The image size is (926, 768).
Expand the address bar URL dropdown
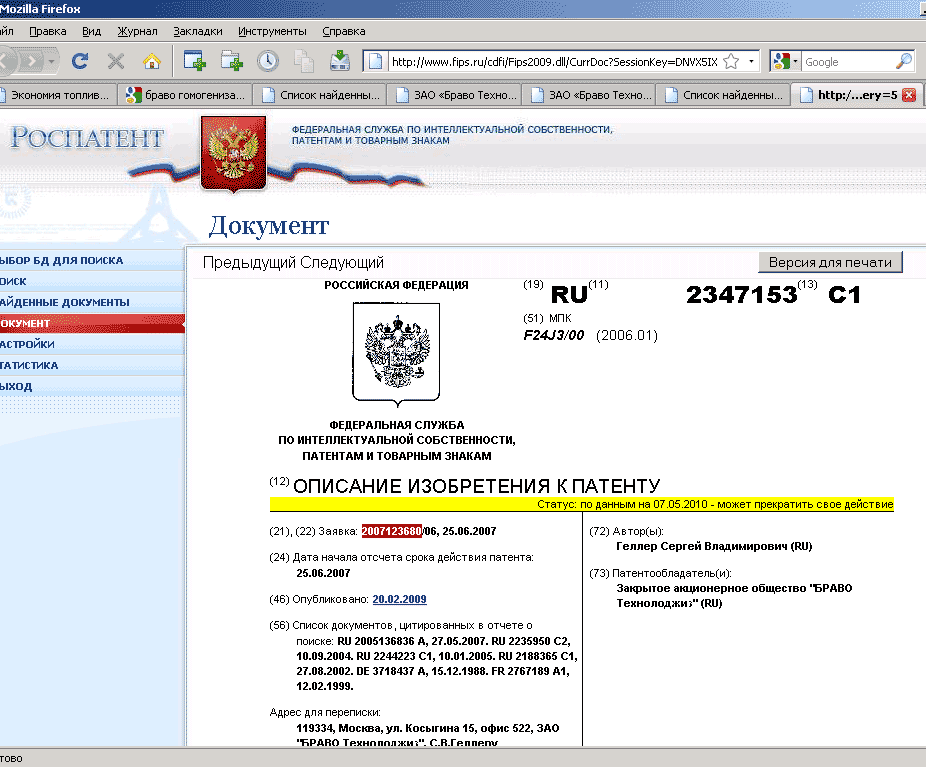[751, 61]
